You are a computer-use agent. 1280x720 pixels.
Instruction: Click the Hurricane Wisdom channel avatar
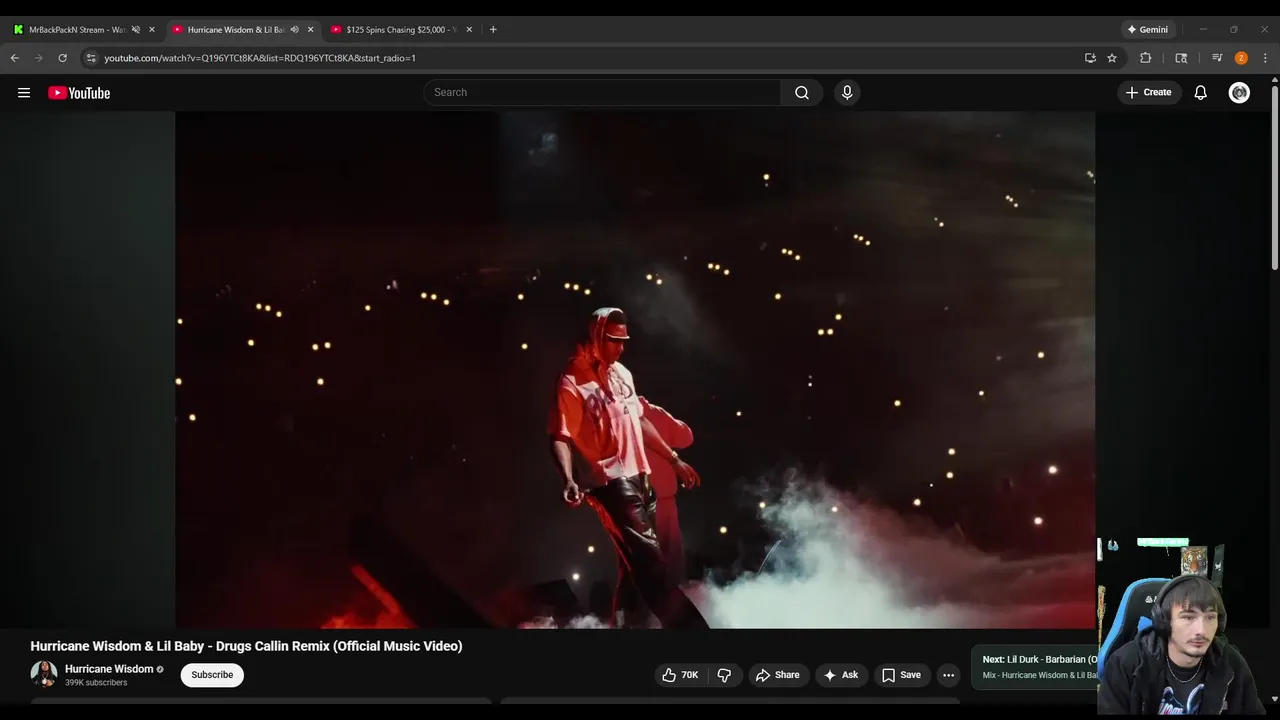44,674
